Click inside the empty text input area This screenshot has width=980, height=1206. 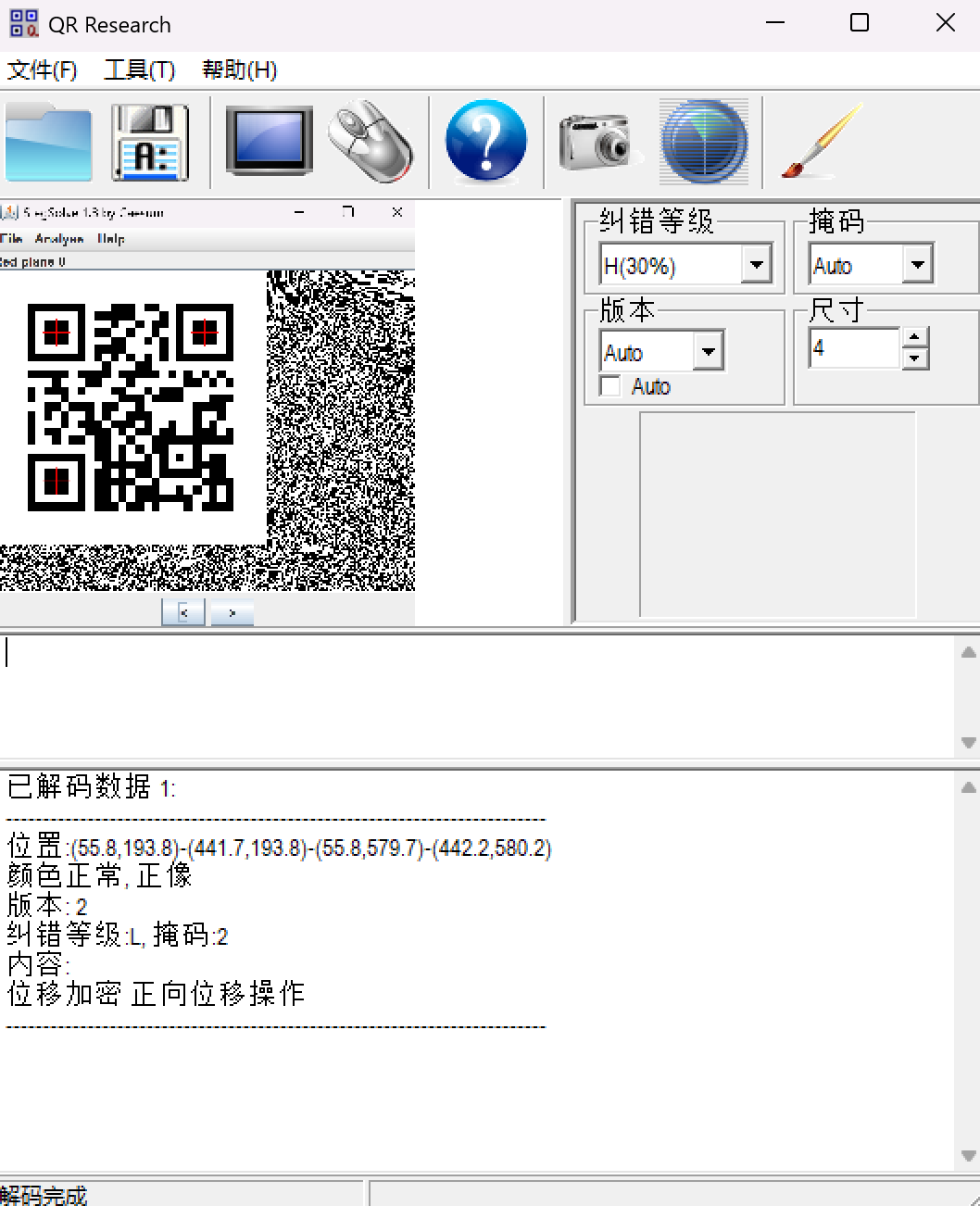[476, 697]
